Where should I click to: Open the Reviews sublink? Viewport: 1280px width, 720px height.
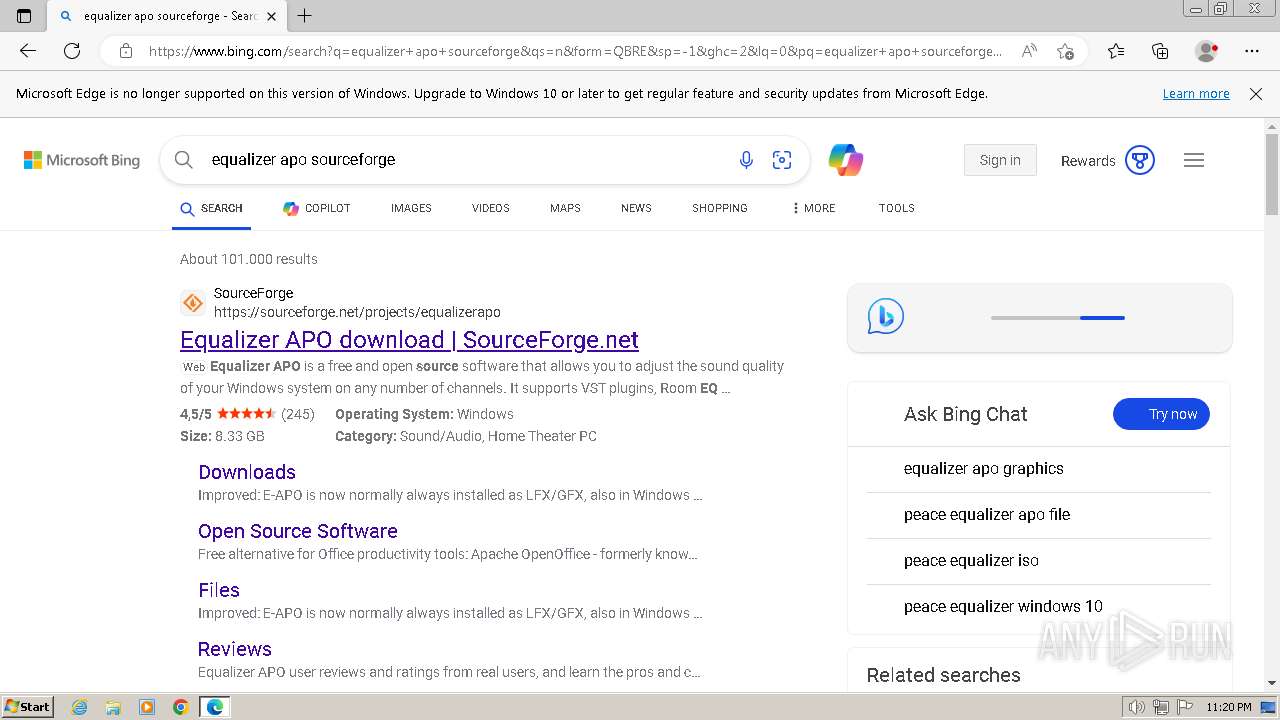click(235, 649)
